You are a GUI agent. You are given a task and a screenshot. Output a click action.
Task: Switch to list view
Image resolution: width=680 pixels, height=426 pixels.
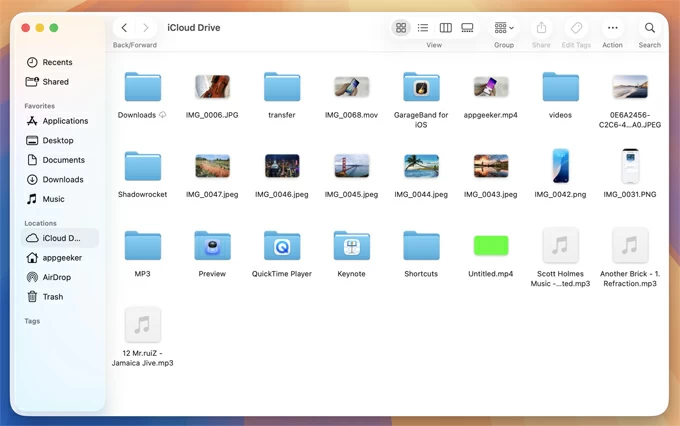pos(423,28)
